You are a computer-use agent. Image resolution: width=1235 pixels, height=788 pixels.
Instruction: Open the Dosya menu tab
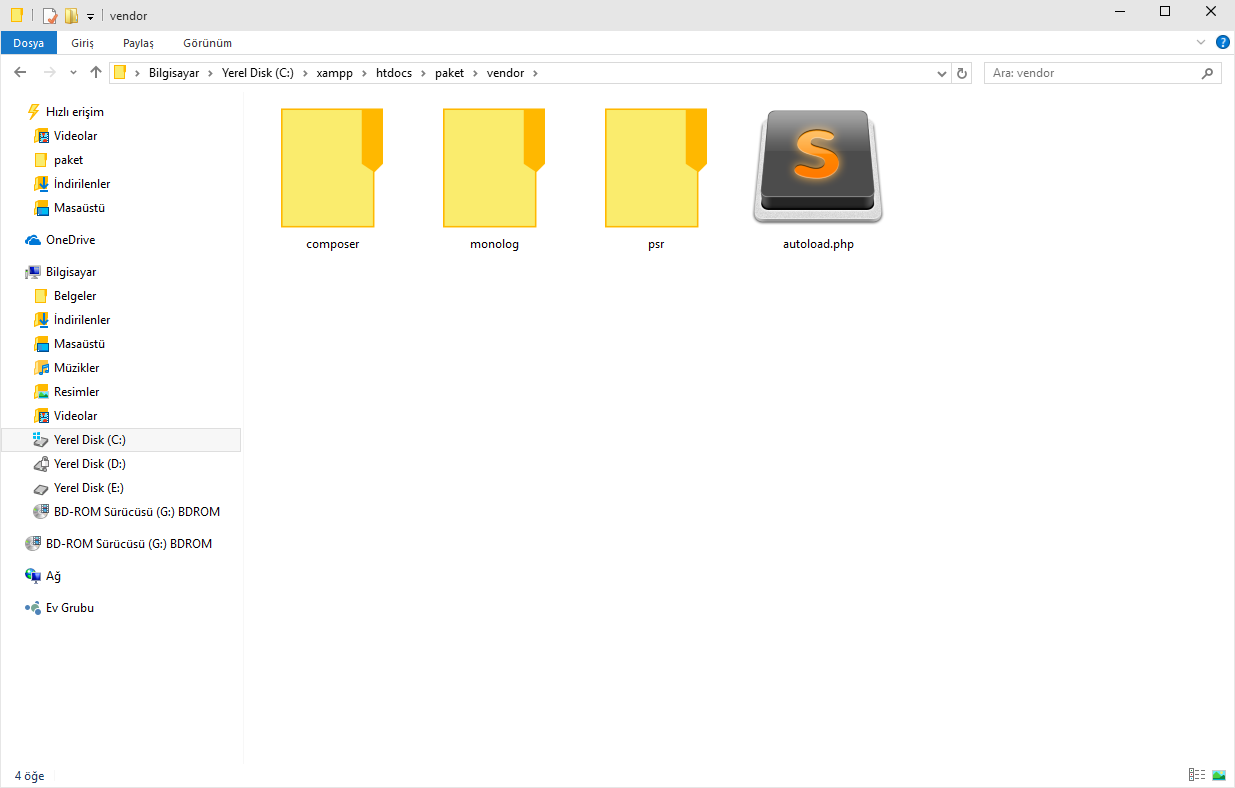pos(28,43)
